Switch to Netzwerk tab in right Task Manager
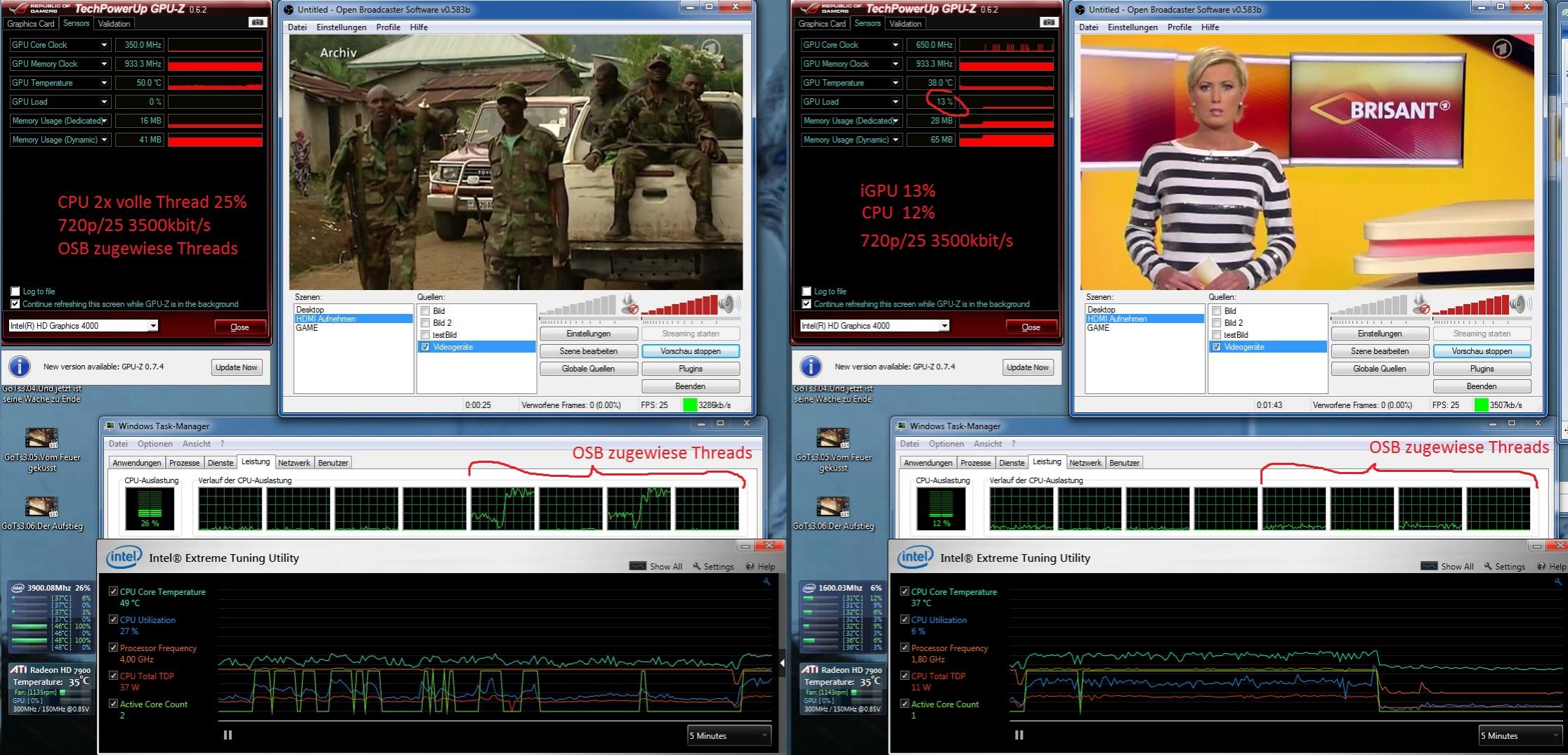Screen dimensions: 1568x755 (x=1085, y=462)
